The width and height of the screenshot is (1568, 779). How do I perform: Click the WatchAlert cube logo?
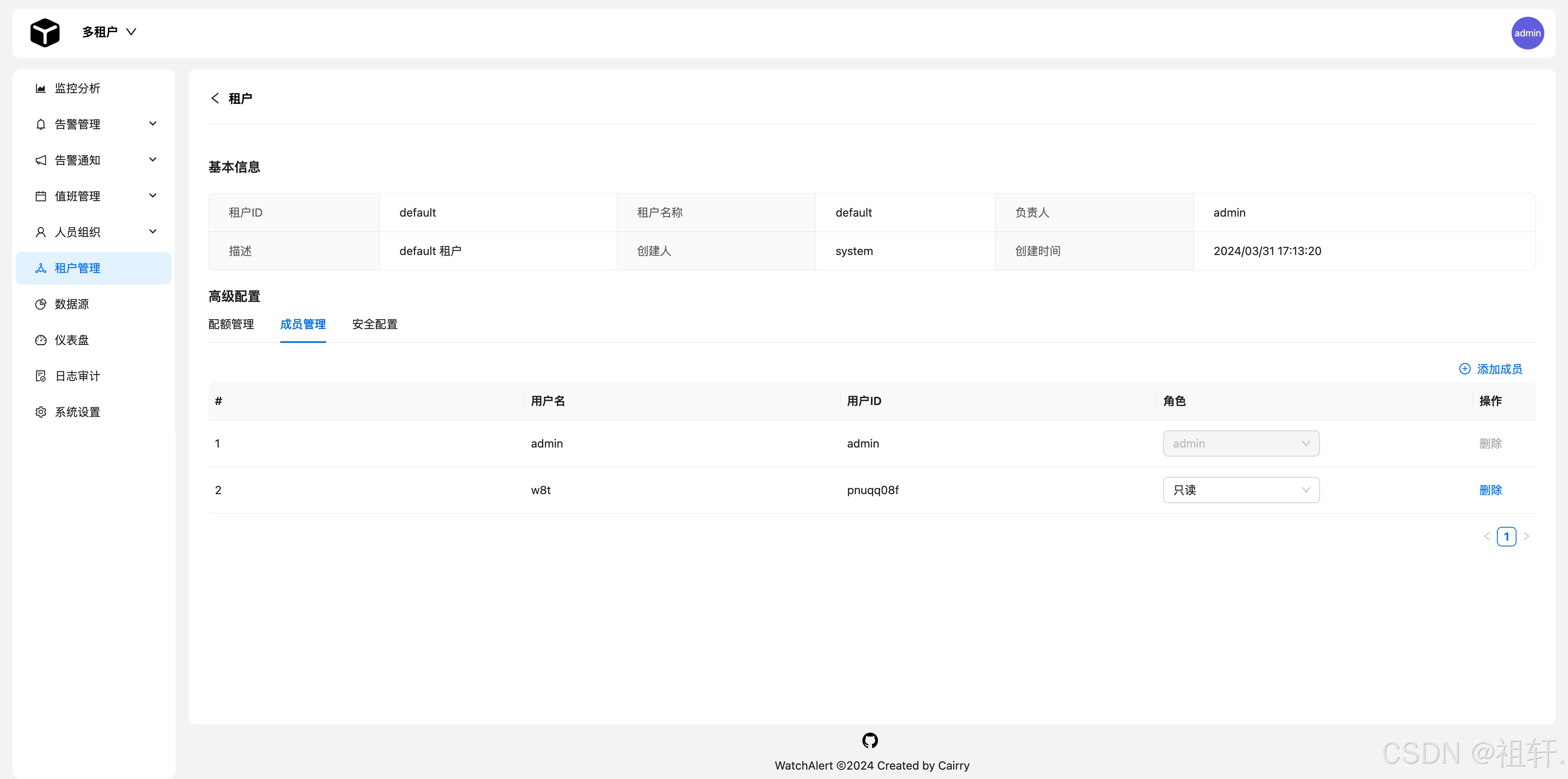(45, 32)
